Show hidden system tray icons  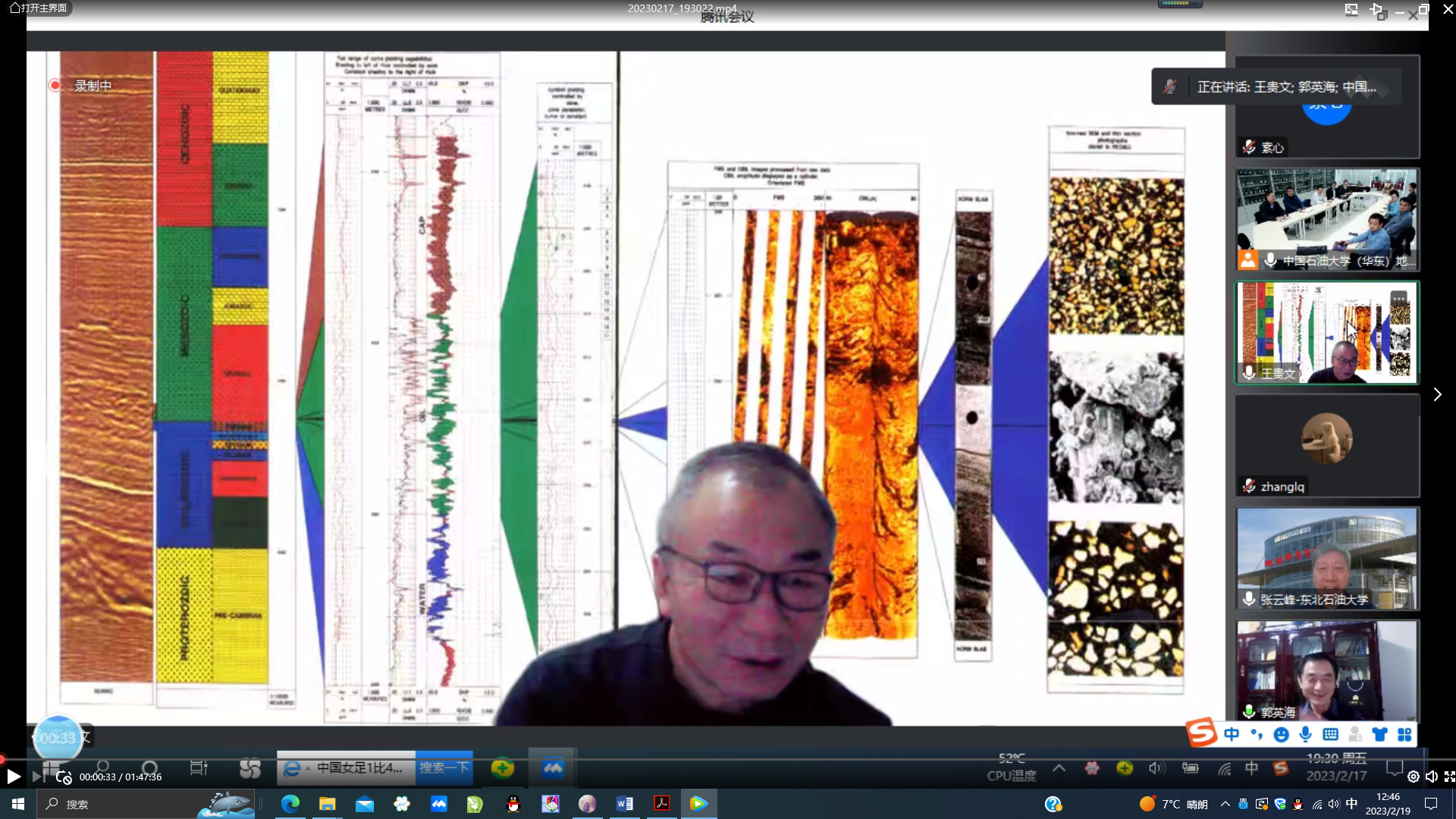click(1225, 804)
